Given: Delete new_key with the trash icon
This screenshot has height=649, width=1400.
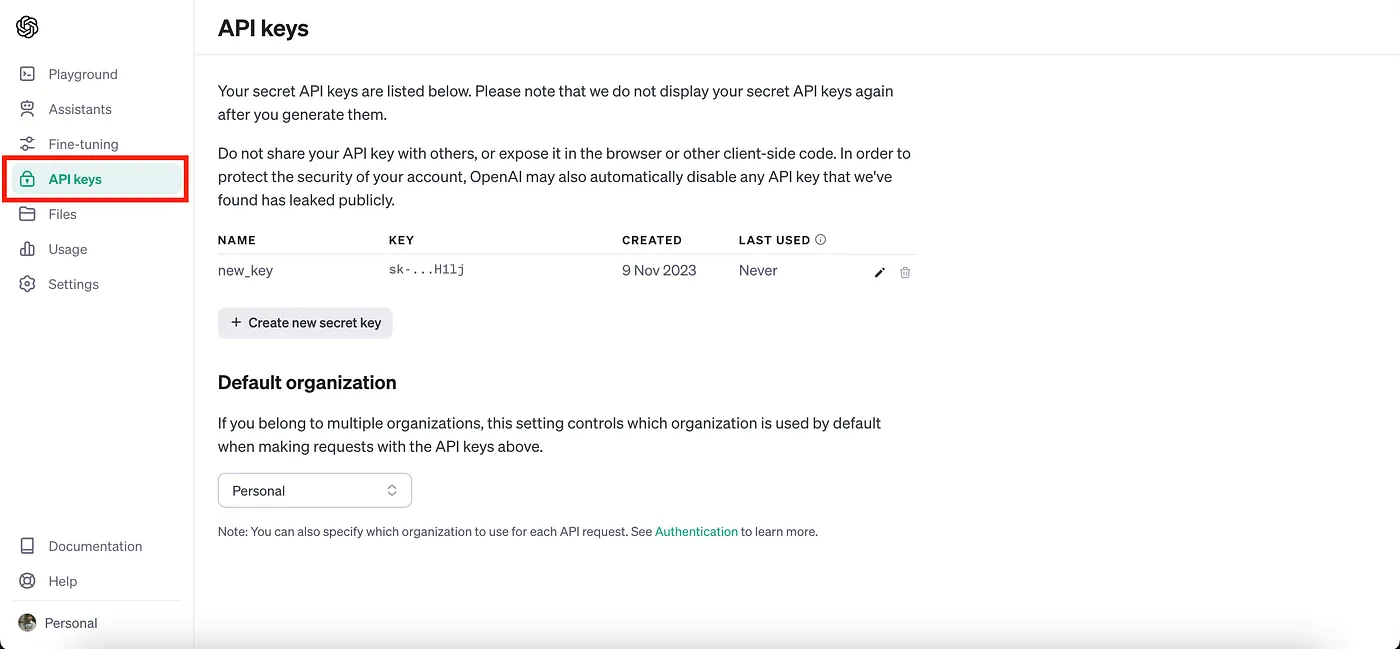Looking at the screenshot, I should tap(905, 272).
